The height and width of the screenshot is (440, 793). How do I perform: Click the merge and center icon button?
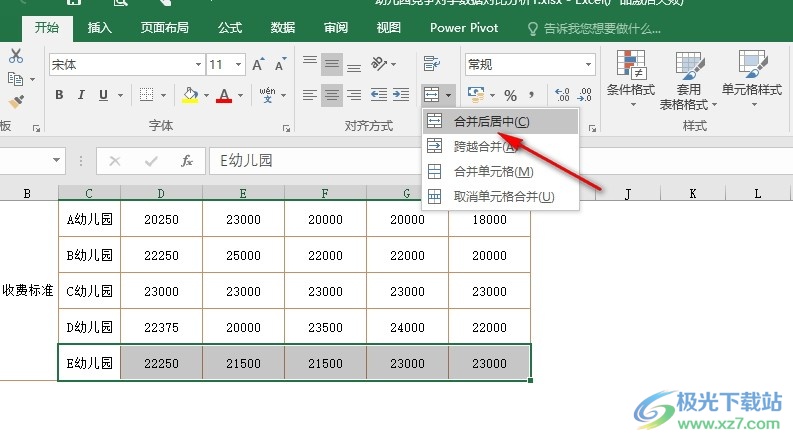(432, 95)
